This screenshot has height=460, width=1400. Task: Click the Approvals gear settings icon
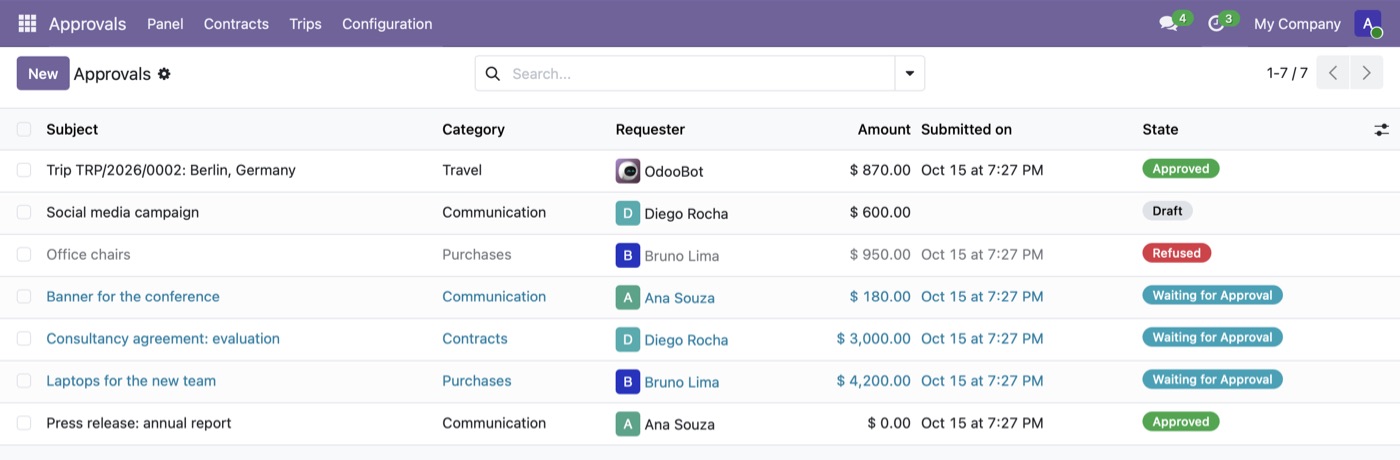click(x=164, y=74)
